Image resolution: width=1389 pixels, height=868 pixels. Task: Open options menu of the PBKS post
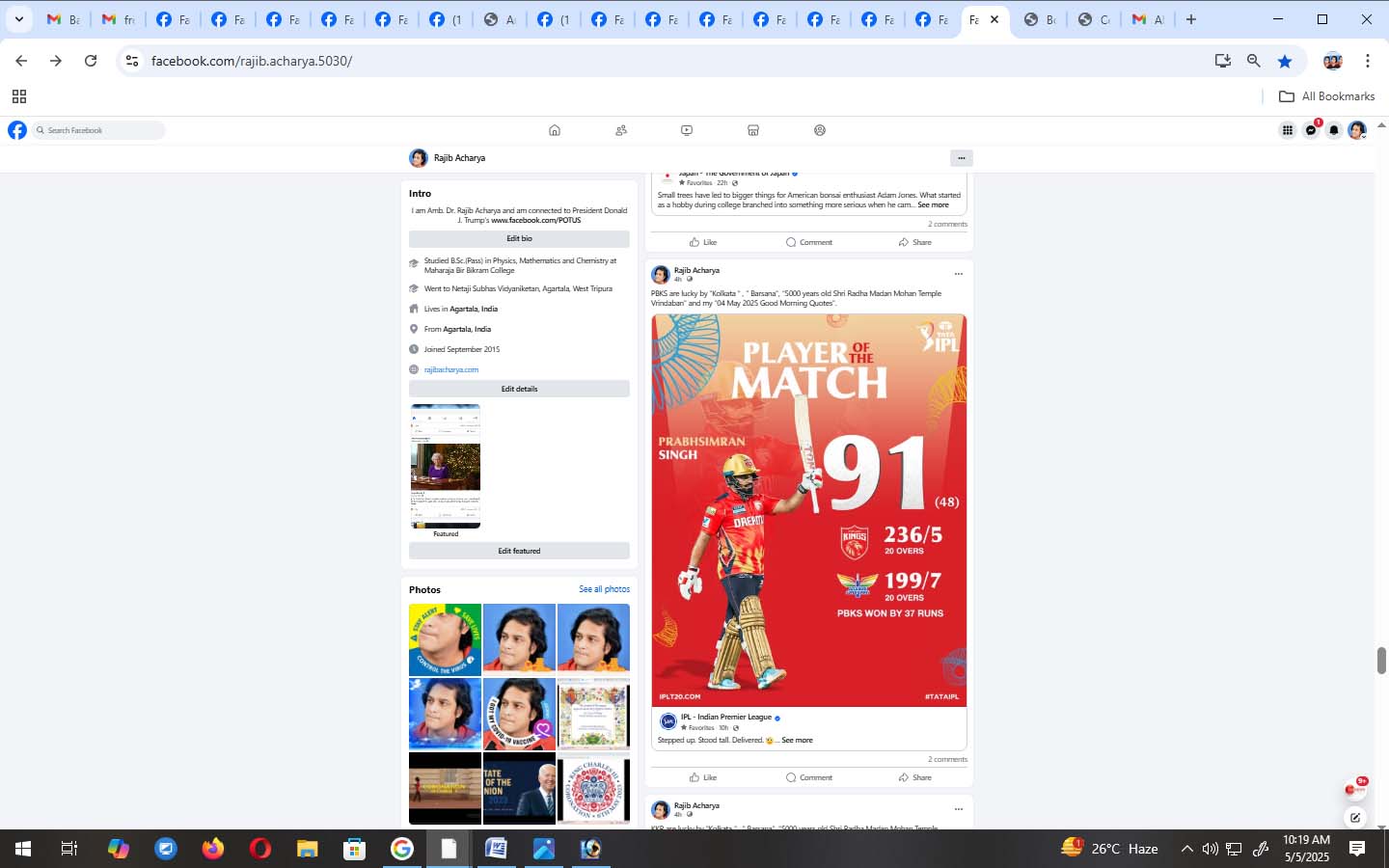pos(958,274)
